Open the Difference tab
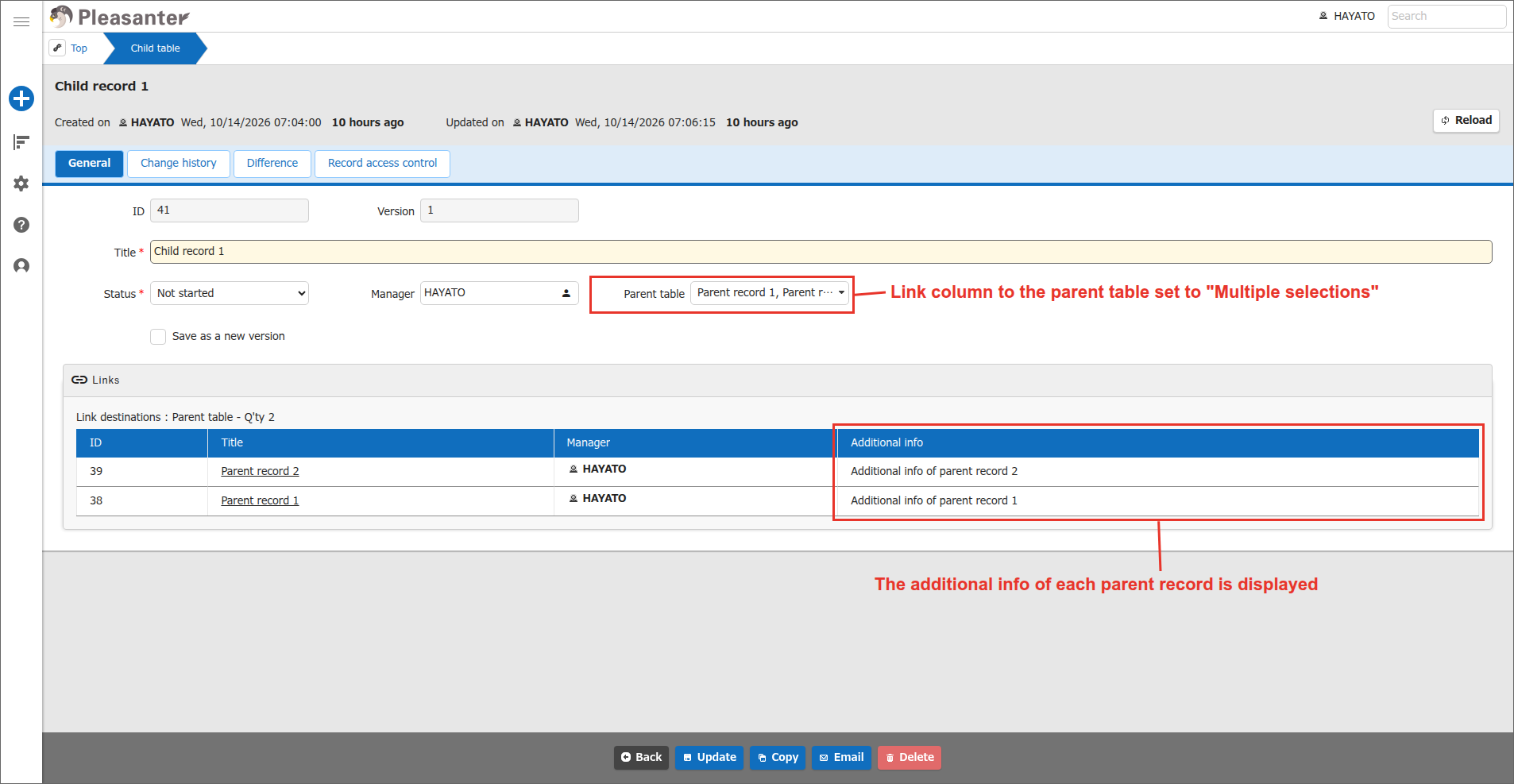 click(x=272, y=164)
